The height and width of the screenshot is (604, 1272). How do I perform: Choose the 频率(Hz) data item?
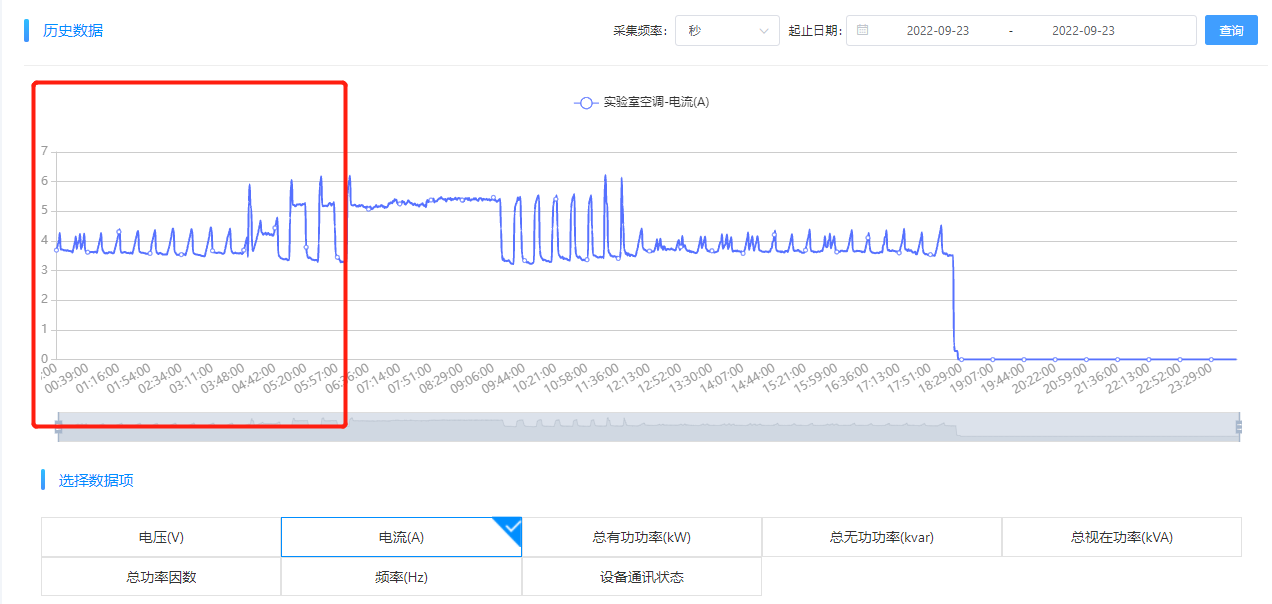pyautogui.click(x=401, y=577)
